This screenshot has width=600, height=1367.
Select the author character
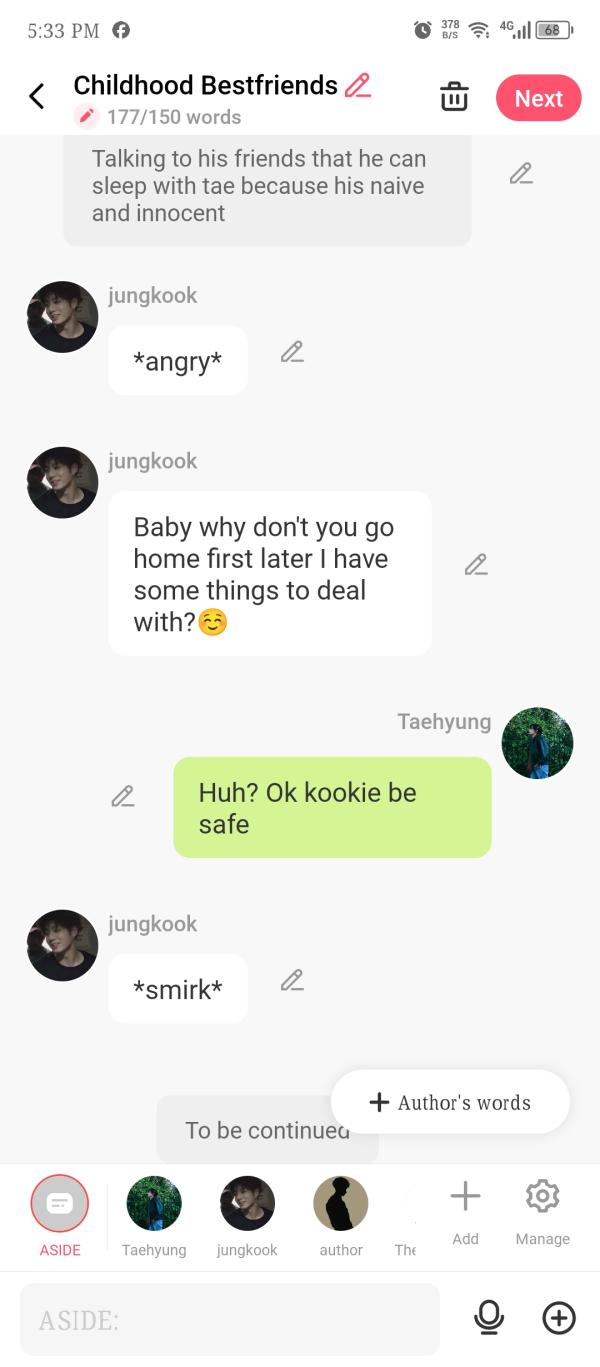pyautogui.click(x=341, y=1215)
